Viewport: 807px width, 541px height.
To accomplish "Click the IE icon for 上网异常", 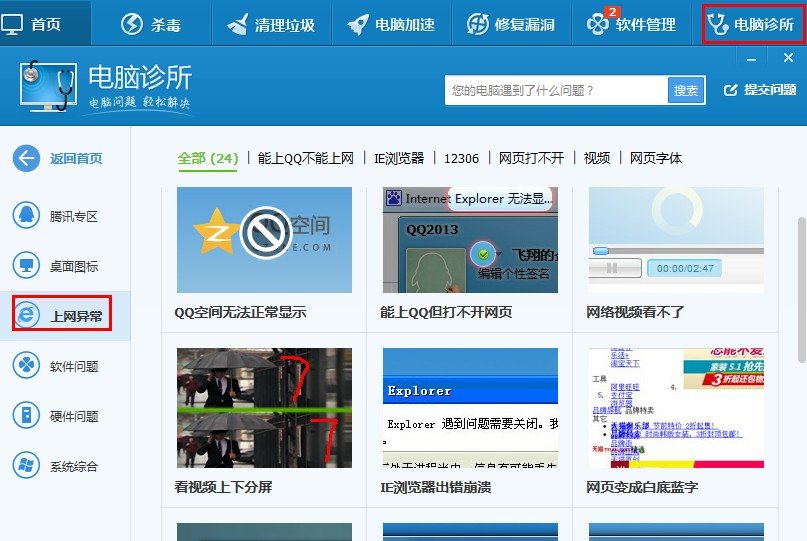I will (26, 314).
